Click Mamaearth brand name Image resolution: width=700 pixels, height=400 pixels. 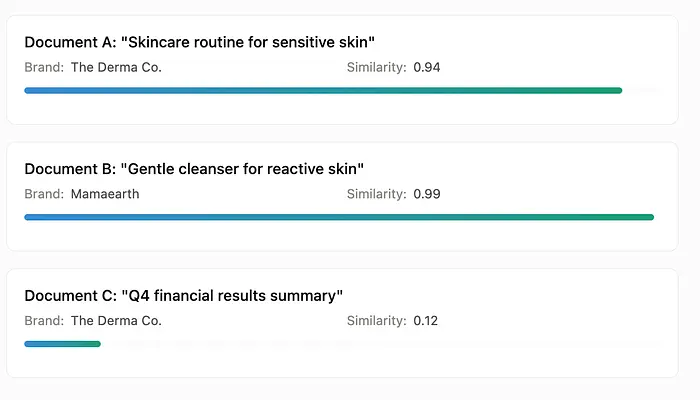(105, 194)
